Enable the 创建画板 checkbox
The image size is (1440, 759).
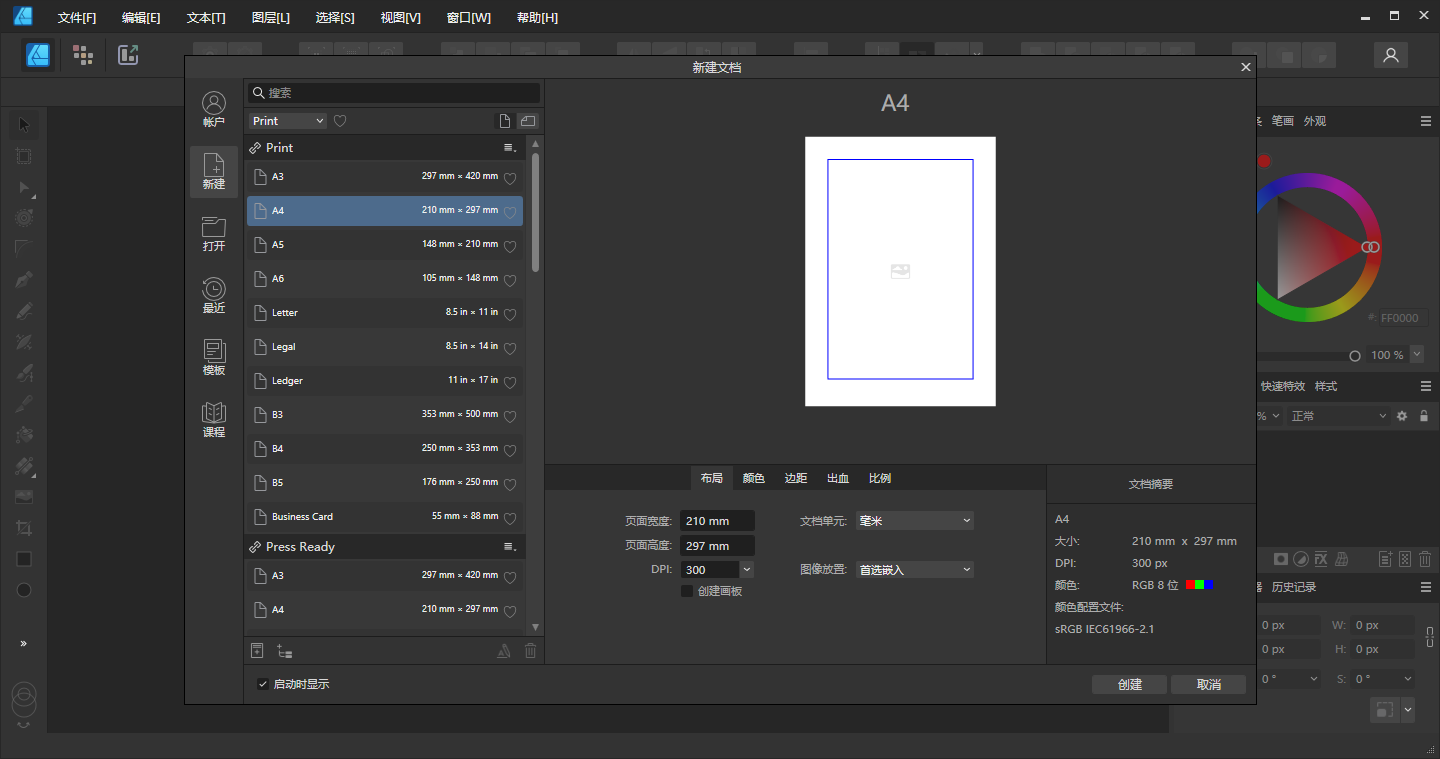[x=687, y=591]
